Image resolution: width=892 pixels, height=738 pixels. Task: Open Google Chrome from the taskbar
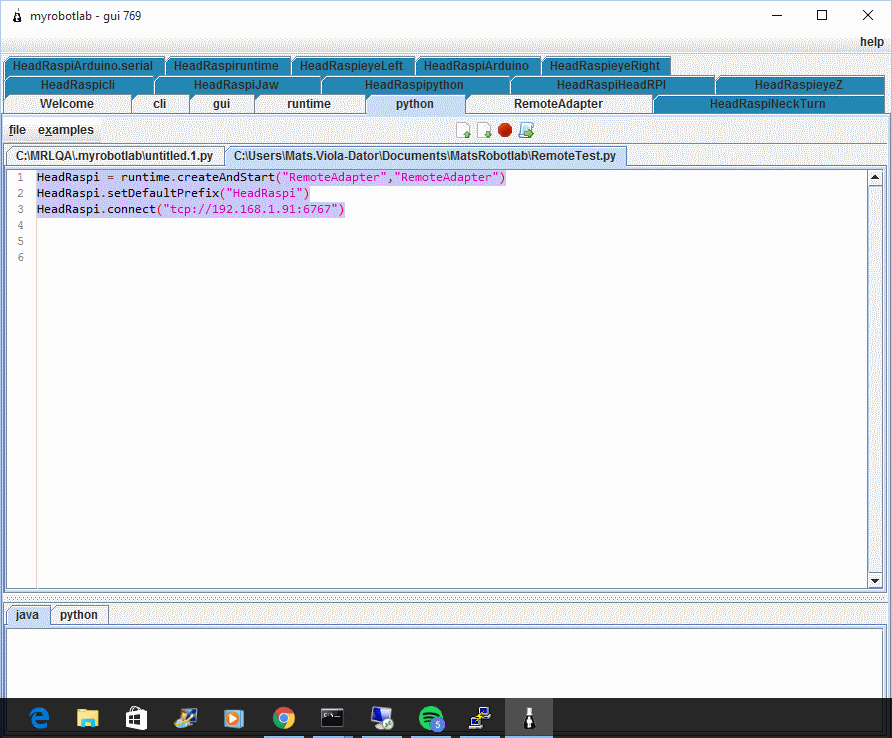click(284, 718)
